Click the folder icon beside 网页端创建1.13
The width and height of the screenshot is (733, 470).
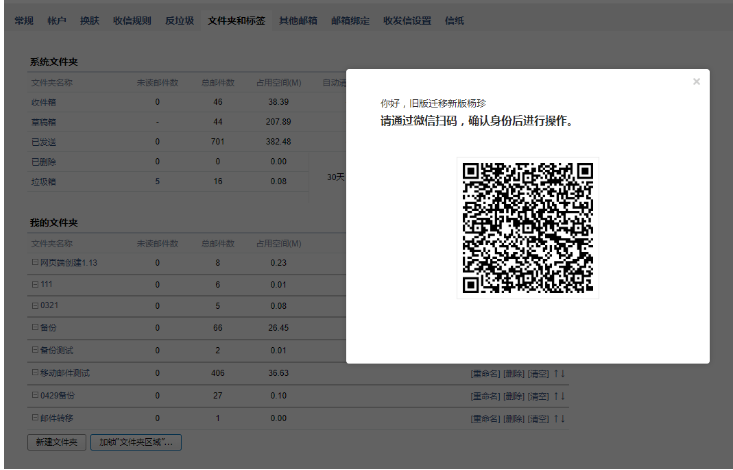tap(35, 263)
